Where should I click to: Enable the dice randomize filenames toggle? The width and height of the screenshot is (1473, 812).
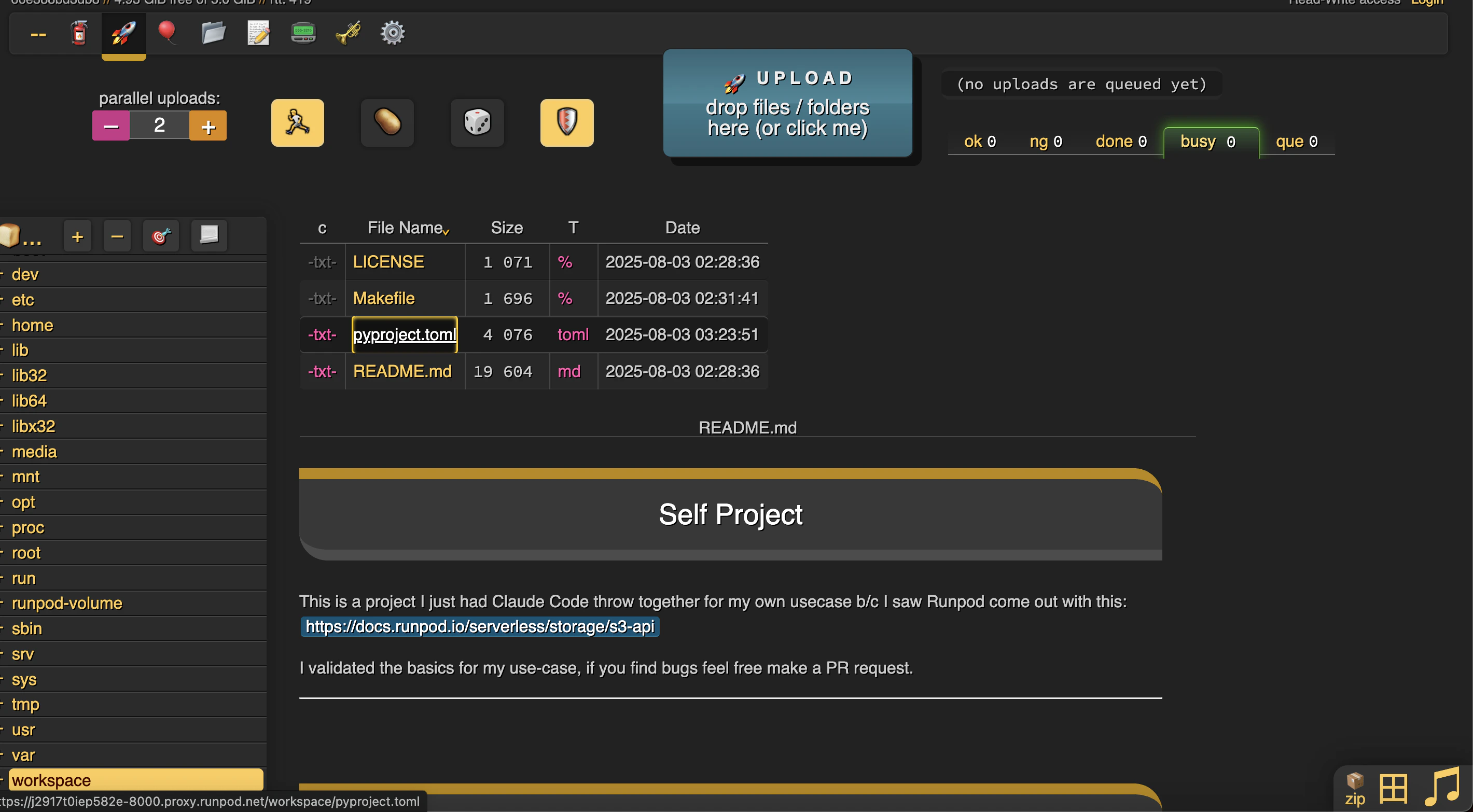click(477, 123)
